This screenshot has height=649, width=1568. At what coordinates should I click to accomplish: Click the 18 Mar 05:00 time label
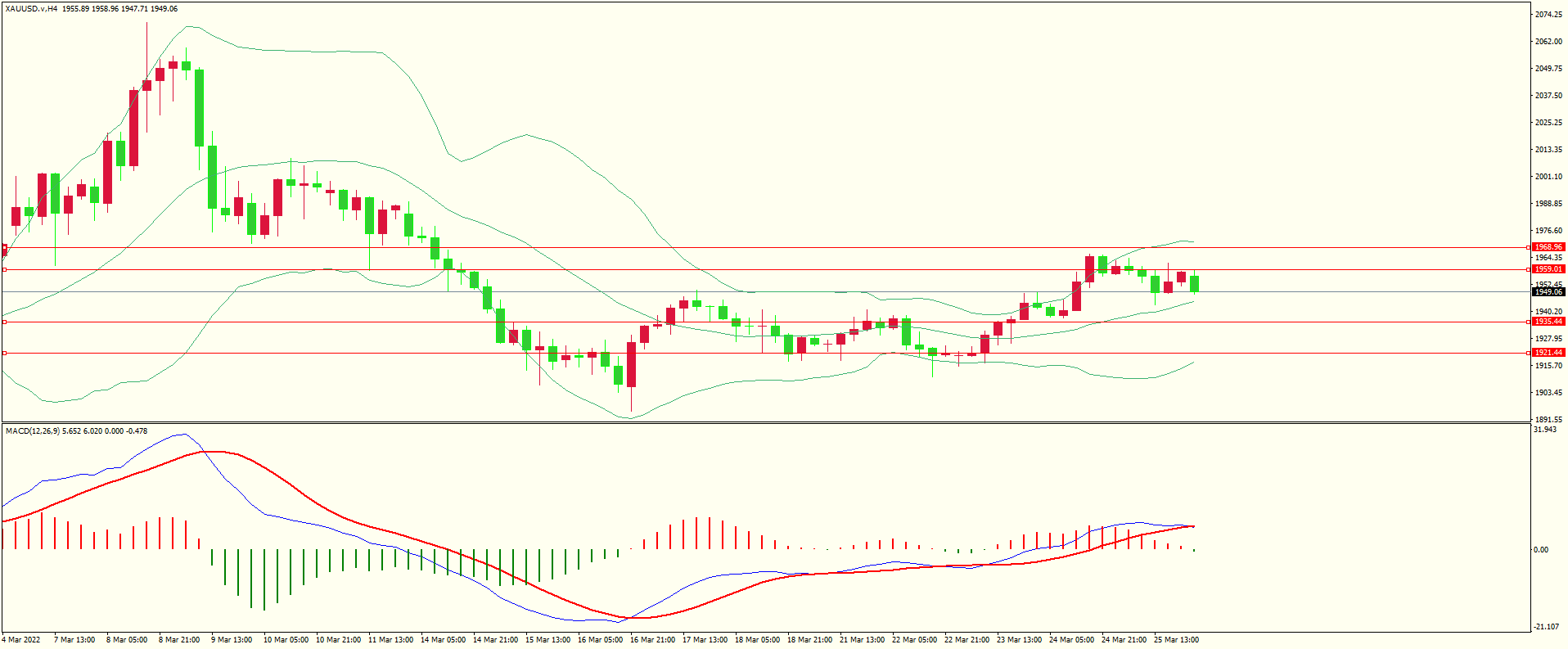click(x=757, y=640)
